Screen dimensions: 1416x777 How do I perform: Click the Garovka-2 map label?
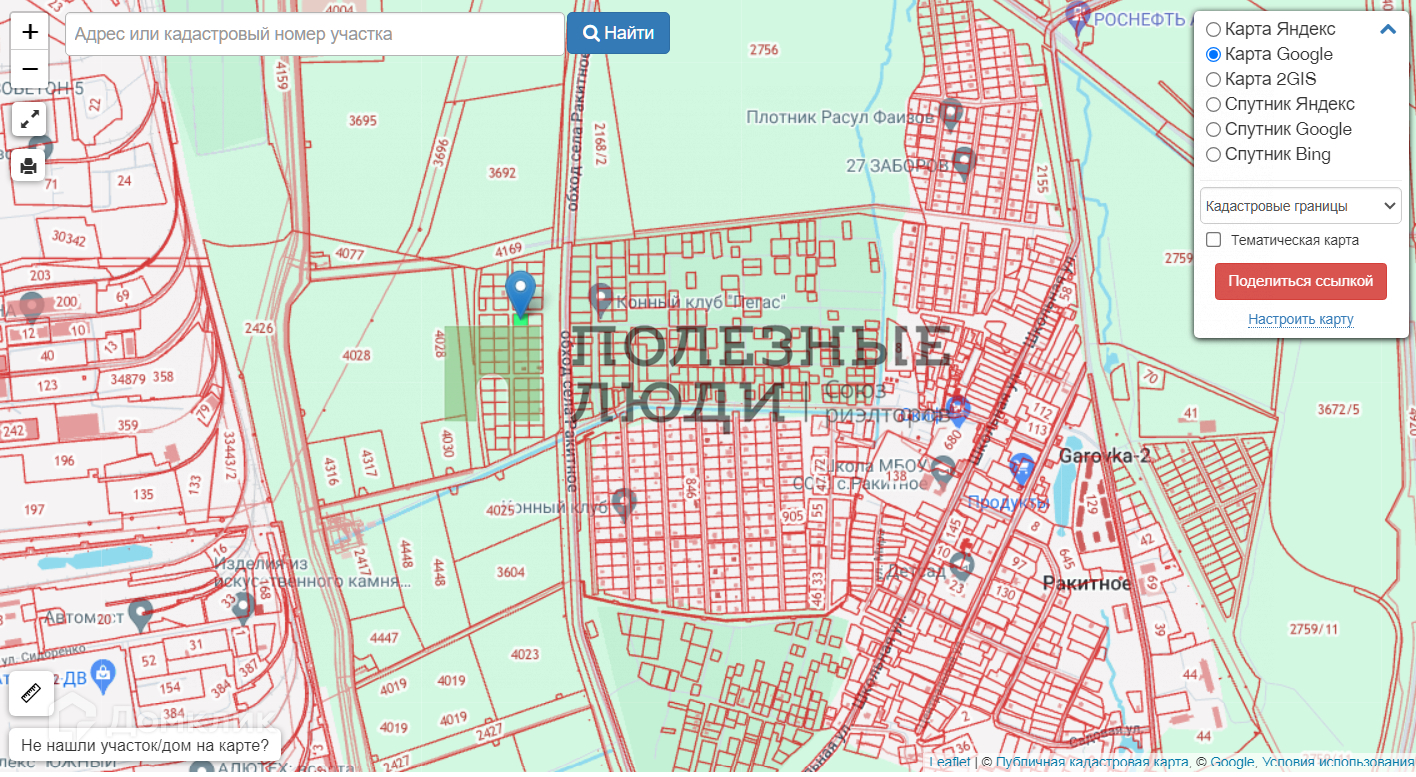click(x=1105, y=456)
